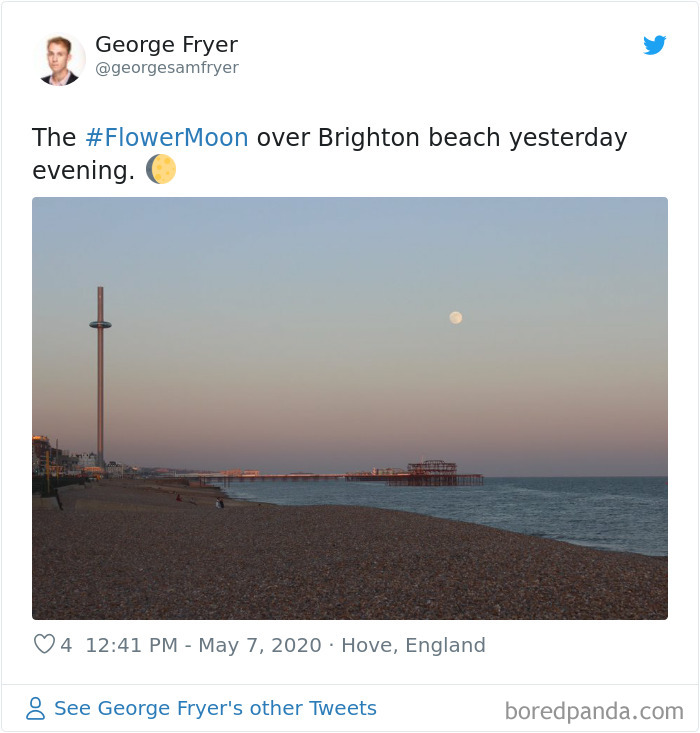
Task: Click the i360 tower in the photo
Action: pyautogui.click(x=100, y=374)
